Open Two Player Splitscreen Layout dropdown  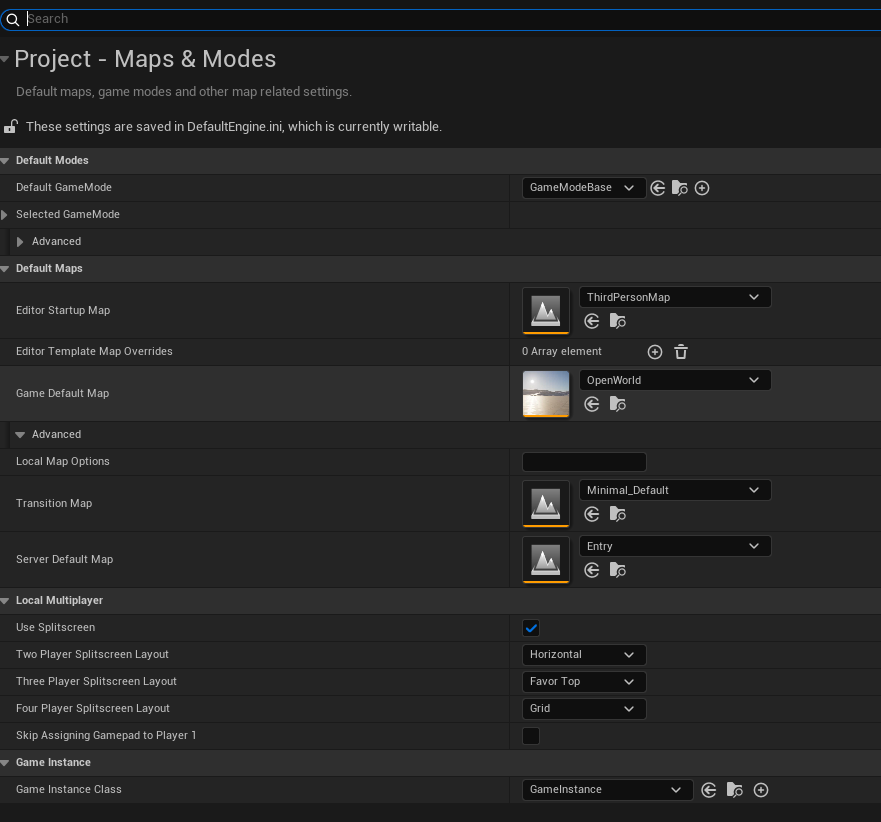click(584, 655)
